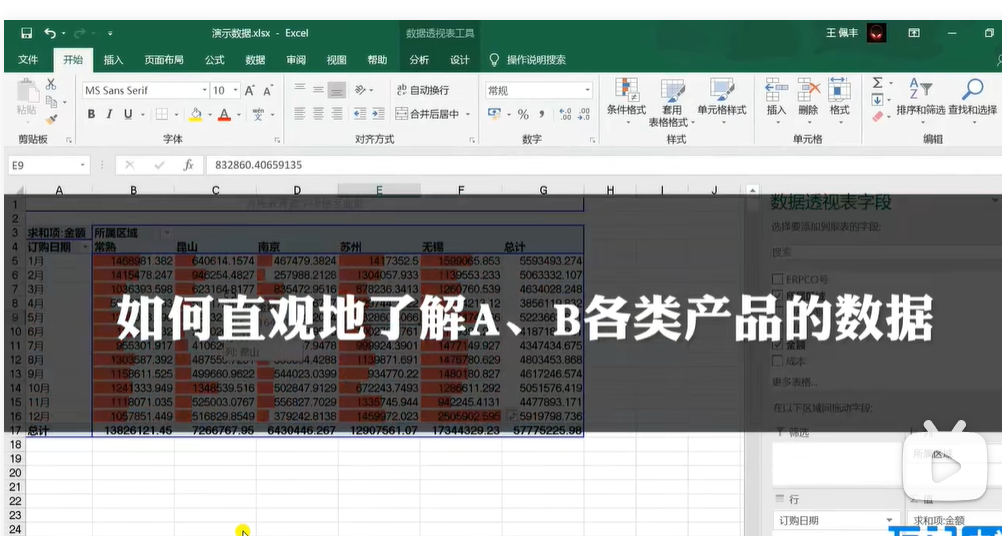Click the Insert Function fx icon
The image size is (1002, 536).
click(x=189, y=165)
